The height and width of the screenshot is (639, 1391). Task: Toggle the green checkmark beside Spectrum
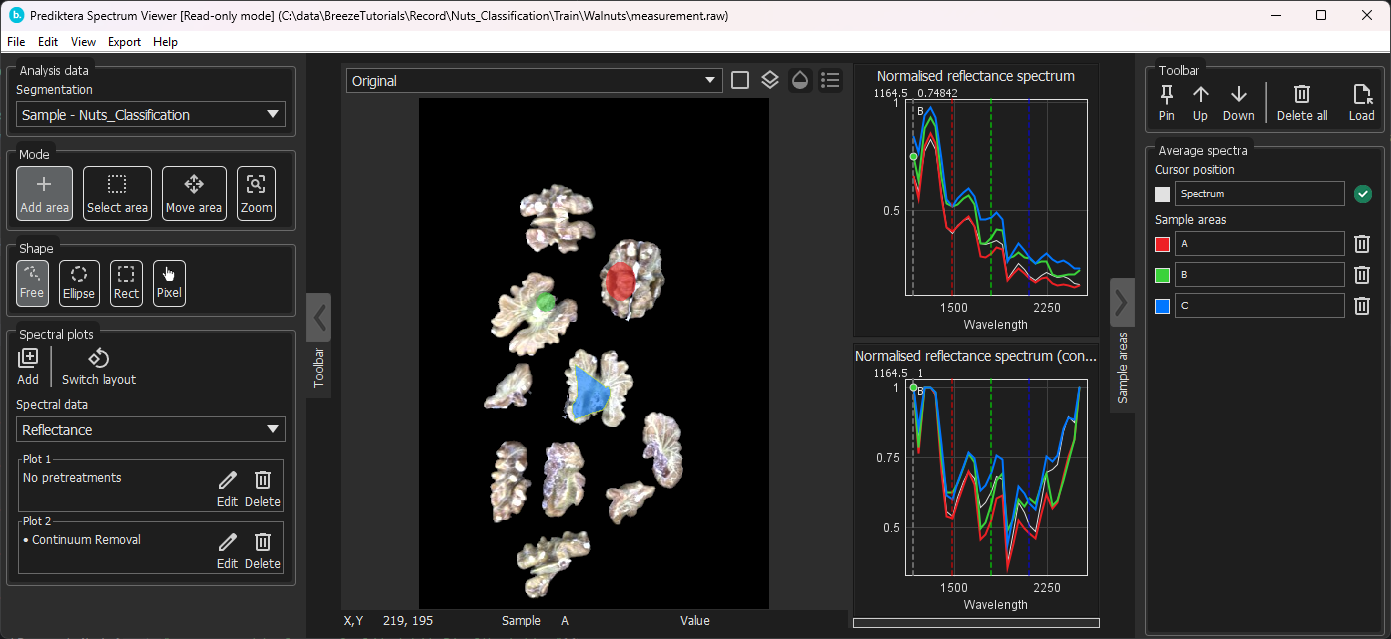pos(1362,194)
